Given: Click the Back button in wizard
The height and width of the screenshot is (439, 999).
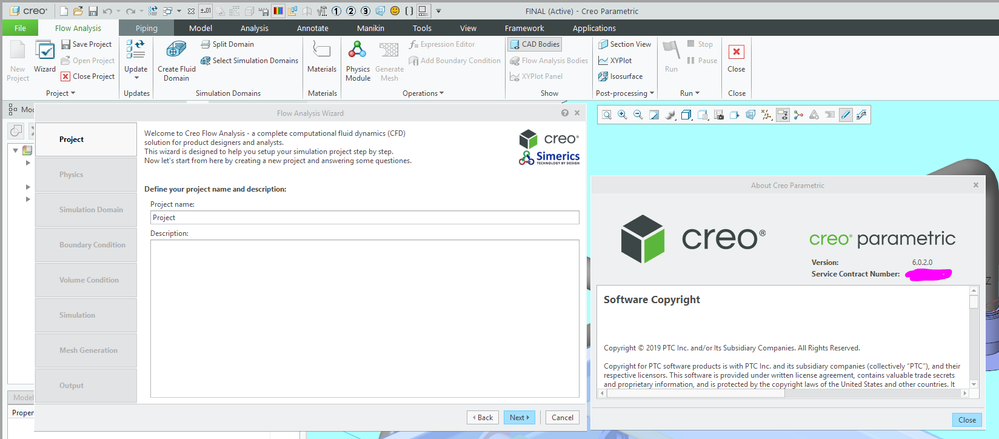Looking at the screenshot, I should [482, 417].
